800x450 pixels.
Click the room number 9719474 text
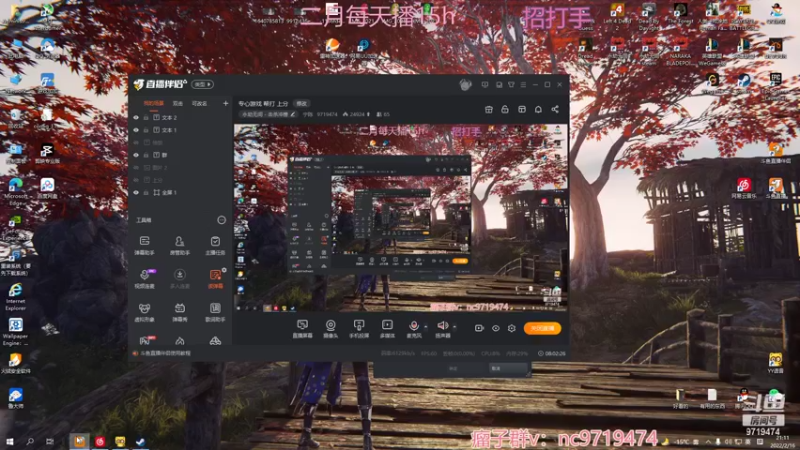(327, 115)
